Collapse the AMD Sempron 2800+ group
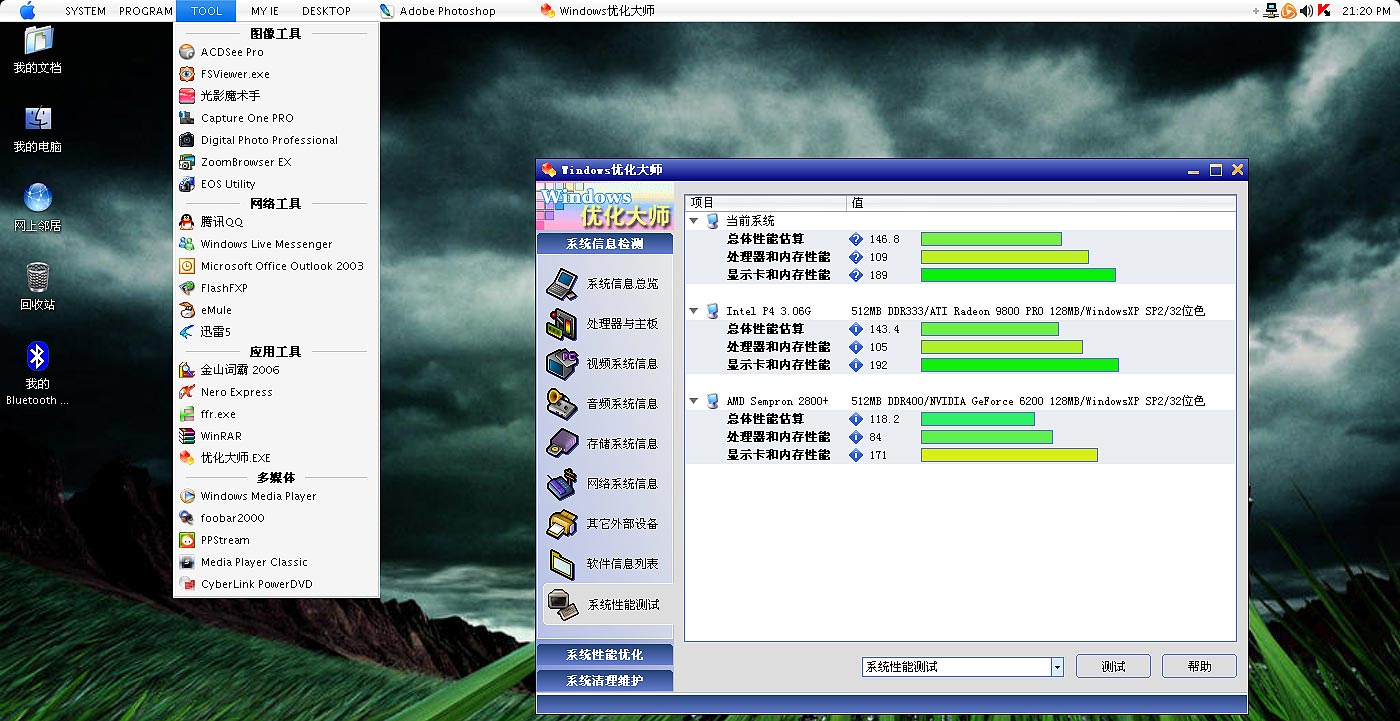1400x721 pixels. pos(694,401)
